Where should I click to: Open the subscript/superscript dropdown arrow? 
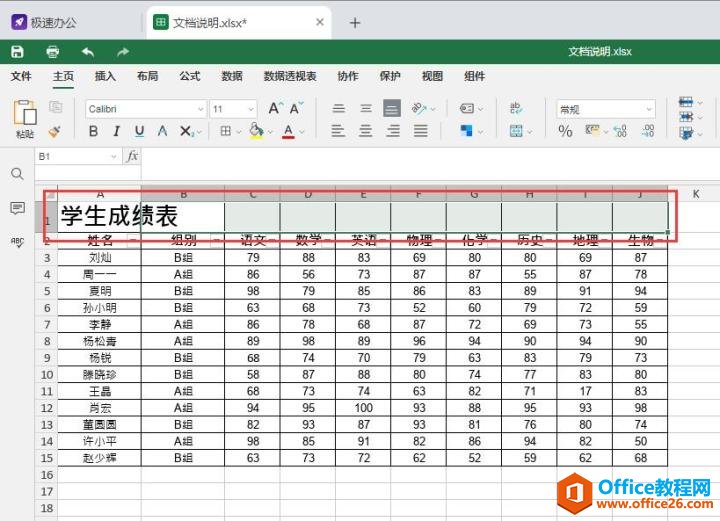click(x=199, y=133)
